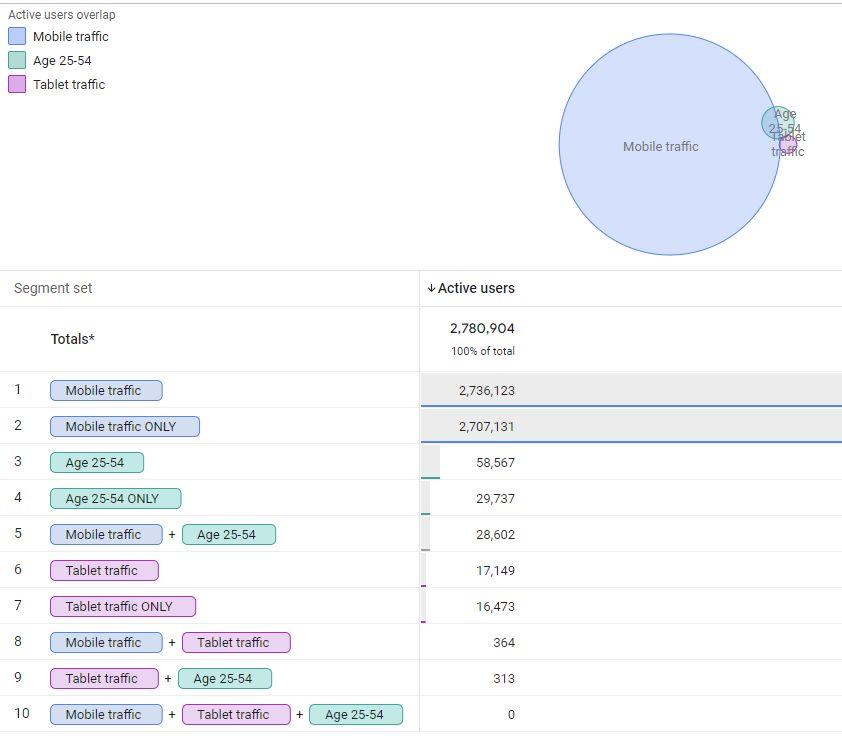The height and width of the screenshot is (754, 842).
Task: Select the small Tablet traffic circle in Venn diagram
Action: pyautogui.click(x=789, y=146)
